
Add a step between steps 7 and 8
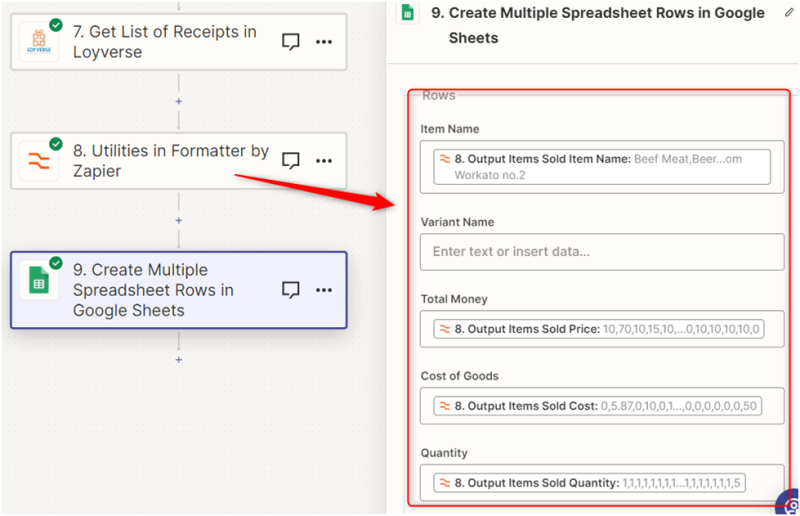pos(179,101)
